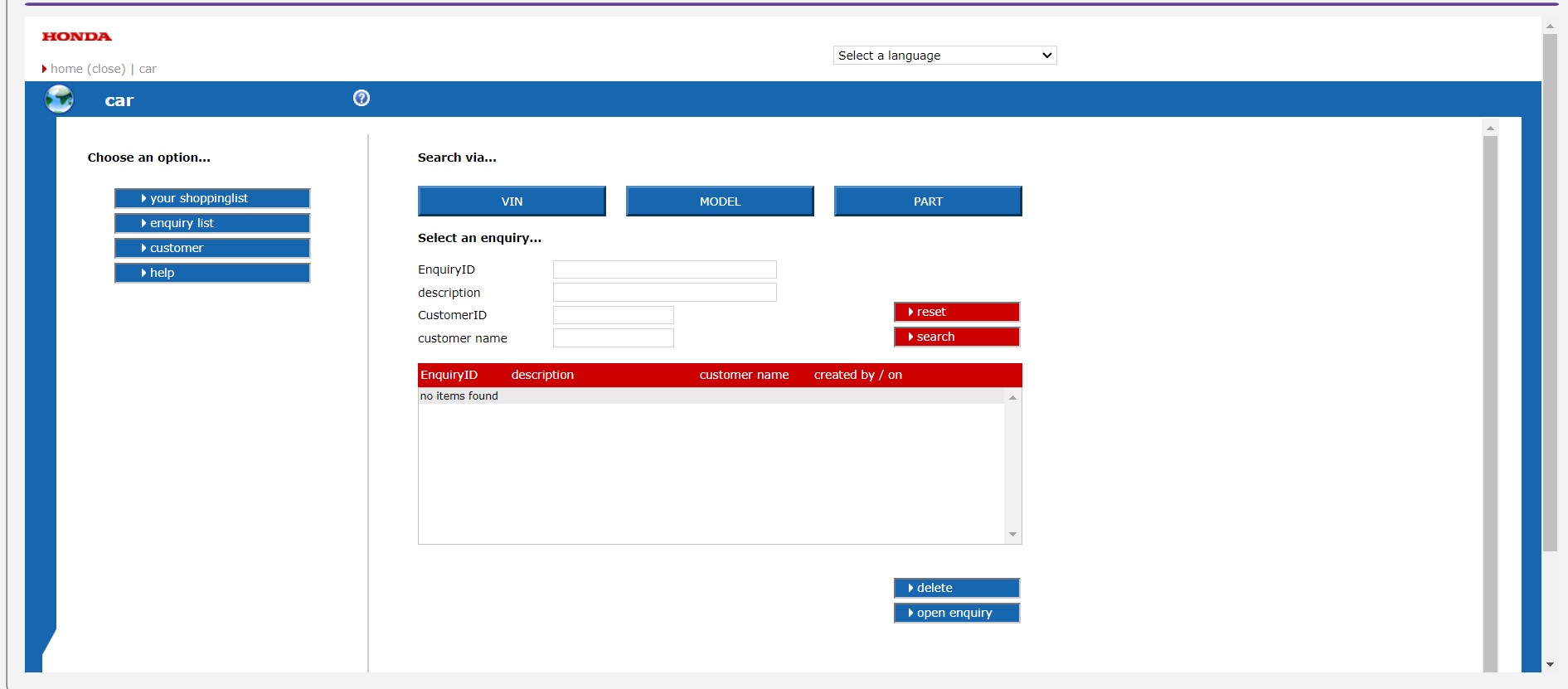Click the globe icon beside car
The height and width of the screenshot is (689, 1568).
pyautogui.click(x=60, y=99)
